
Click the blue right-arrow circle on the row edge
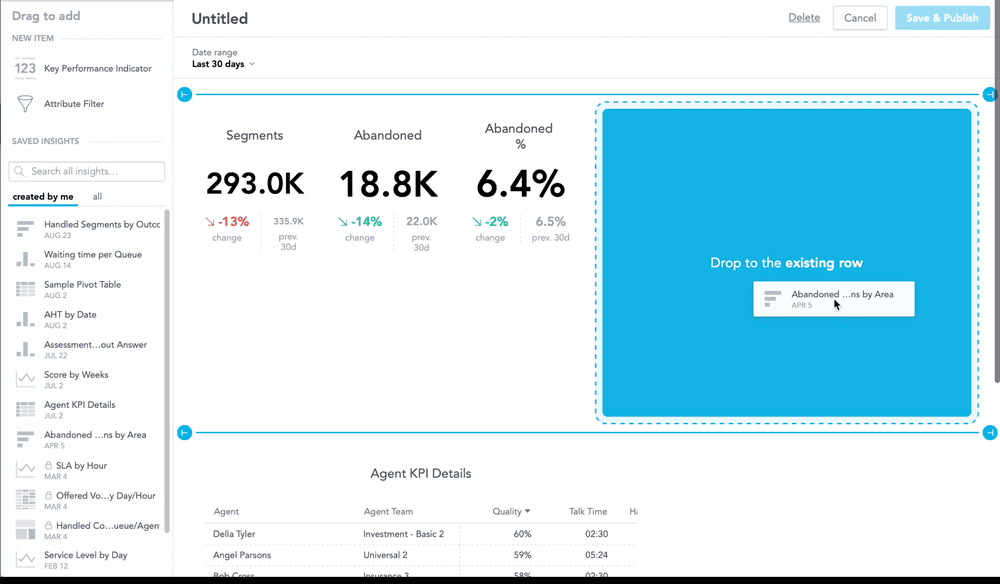point(989,94)
